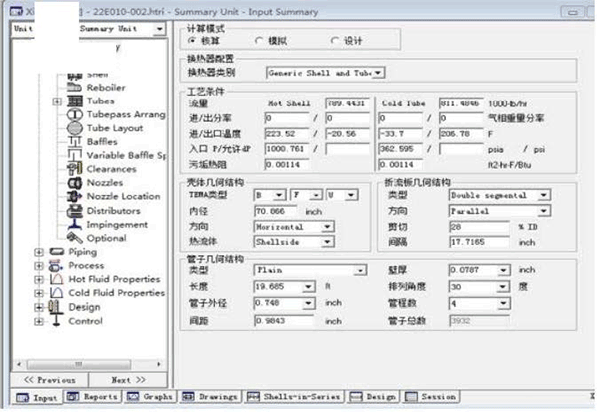This screenshot has height=416, width=600.
Task: Click the Baffles icon in tree
Action: tap(74, 142)
